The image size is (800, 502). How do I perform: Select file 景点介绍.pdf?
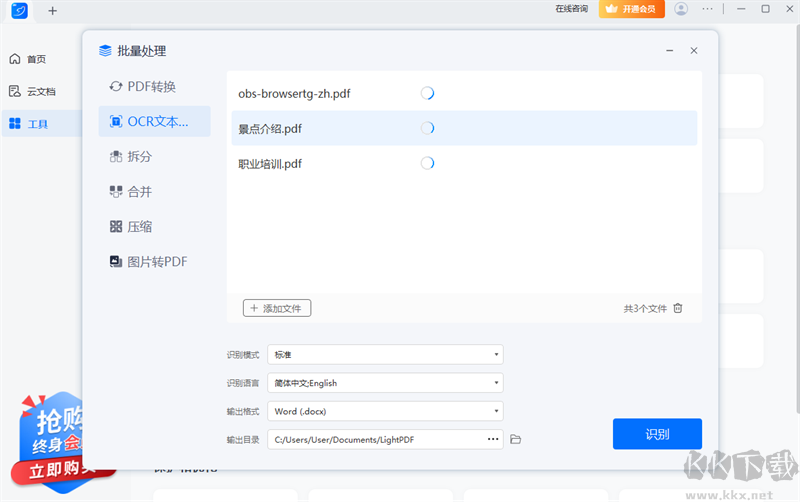coord(464,128)
